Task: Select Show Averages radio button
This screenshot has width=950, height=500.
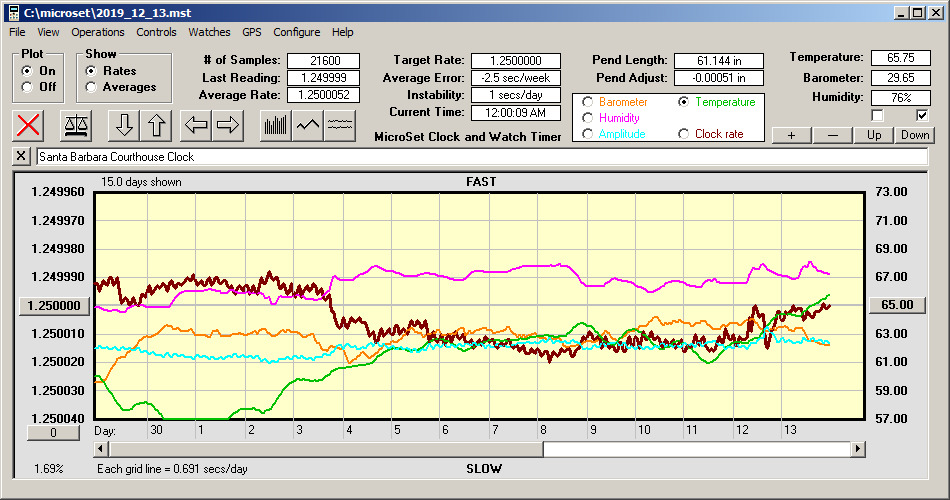Action: (x=91, y=87)
